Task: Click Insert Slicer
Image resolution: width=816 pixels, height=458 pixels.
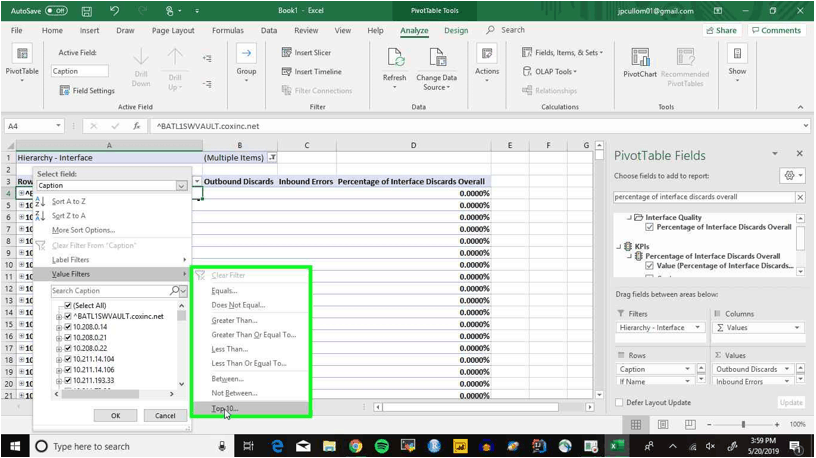Action: pyautogui.click(x=306, y=53)
